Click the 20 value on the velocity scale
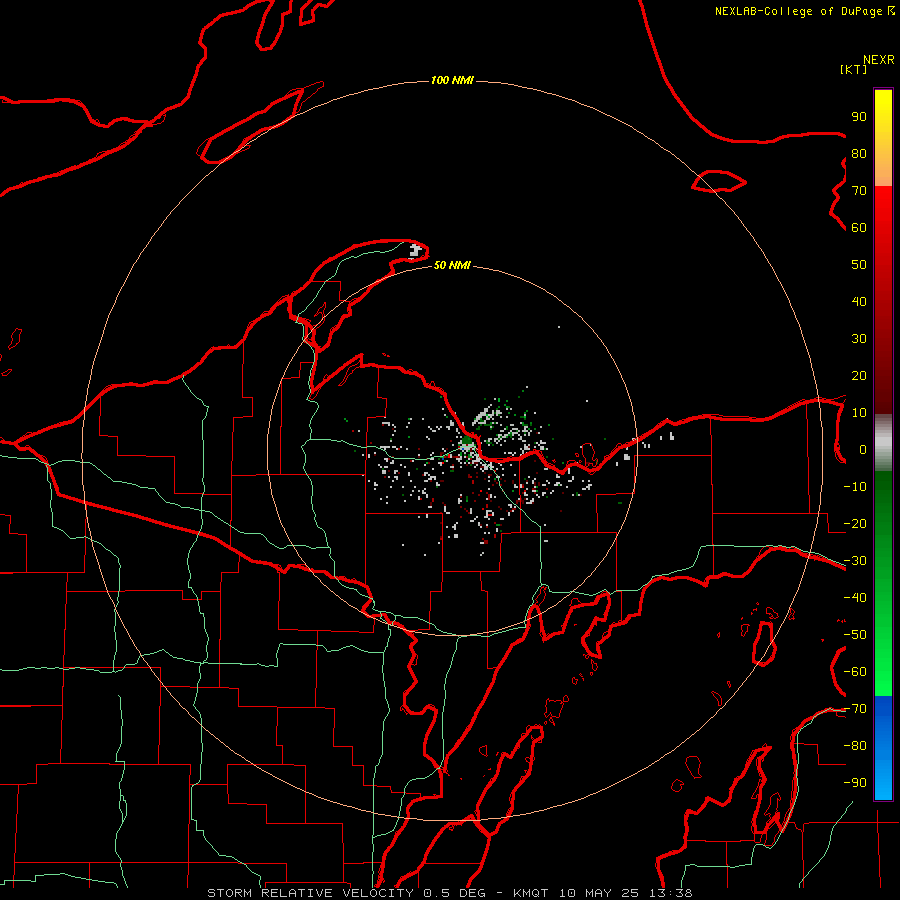This screenshot has height=900, width=900. [x=859, y=376]
